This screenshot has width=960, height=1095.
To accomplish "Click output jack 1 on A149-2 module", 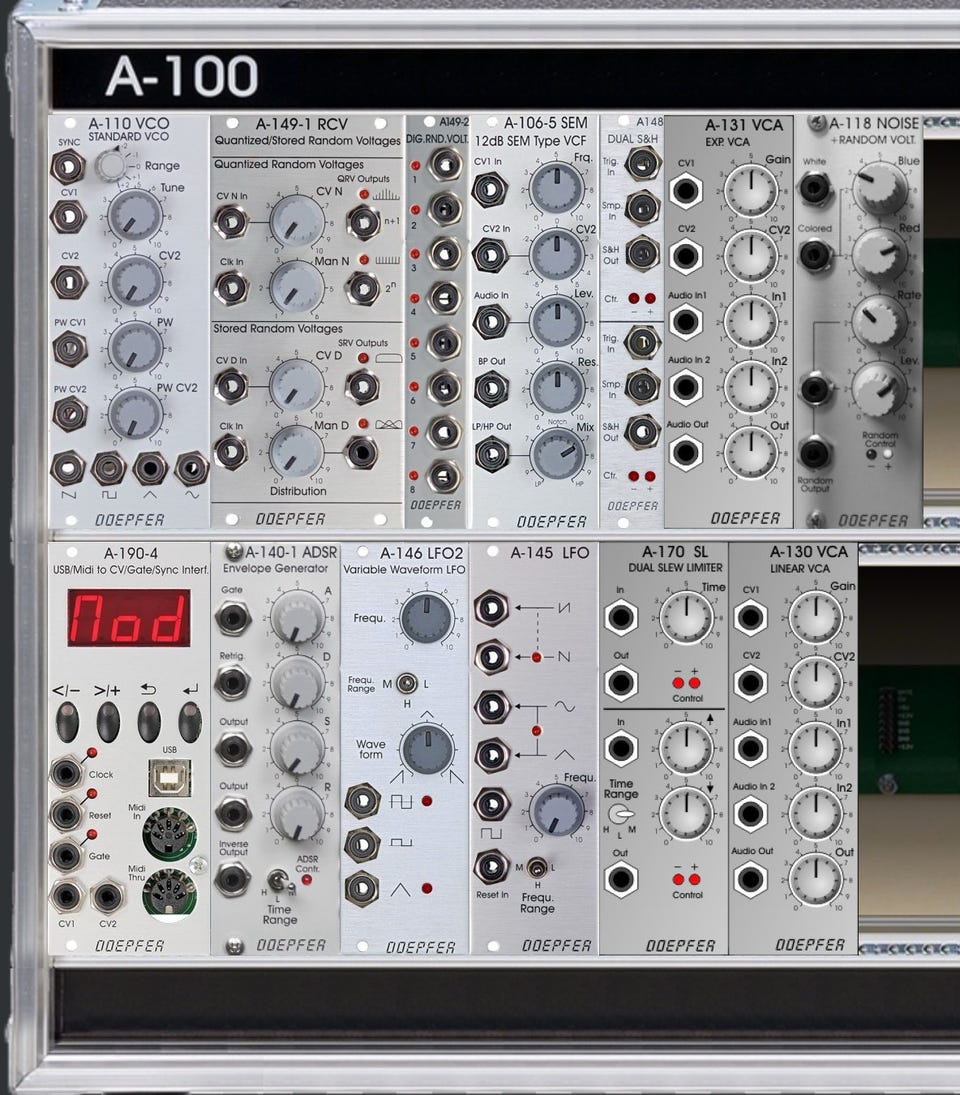I will pyautogui.click(x=444, y=166).
